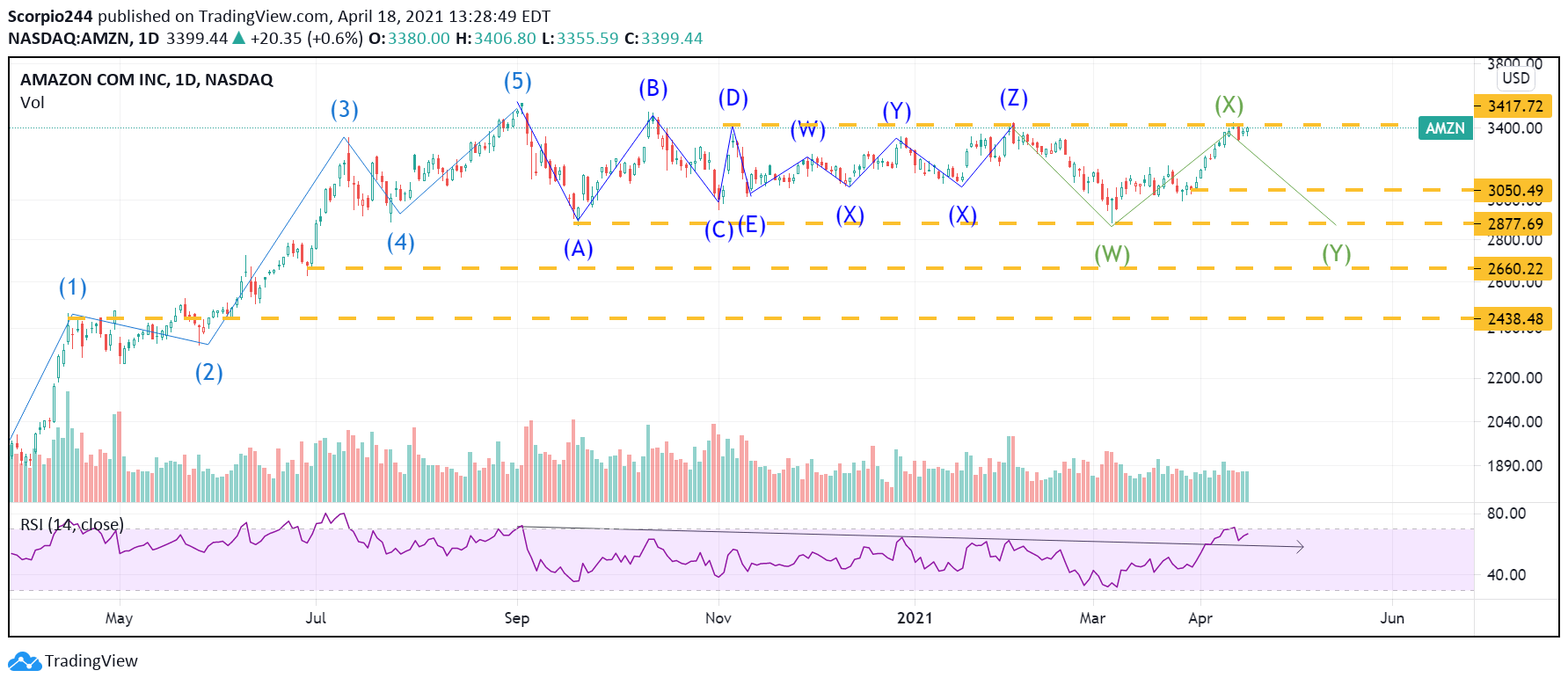Viewport: 1568px width, 685px height.
Task: Click the Nov label on time axis
Action: [718, 618]
